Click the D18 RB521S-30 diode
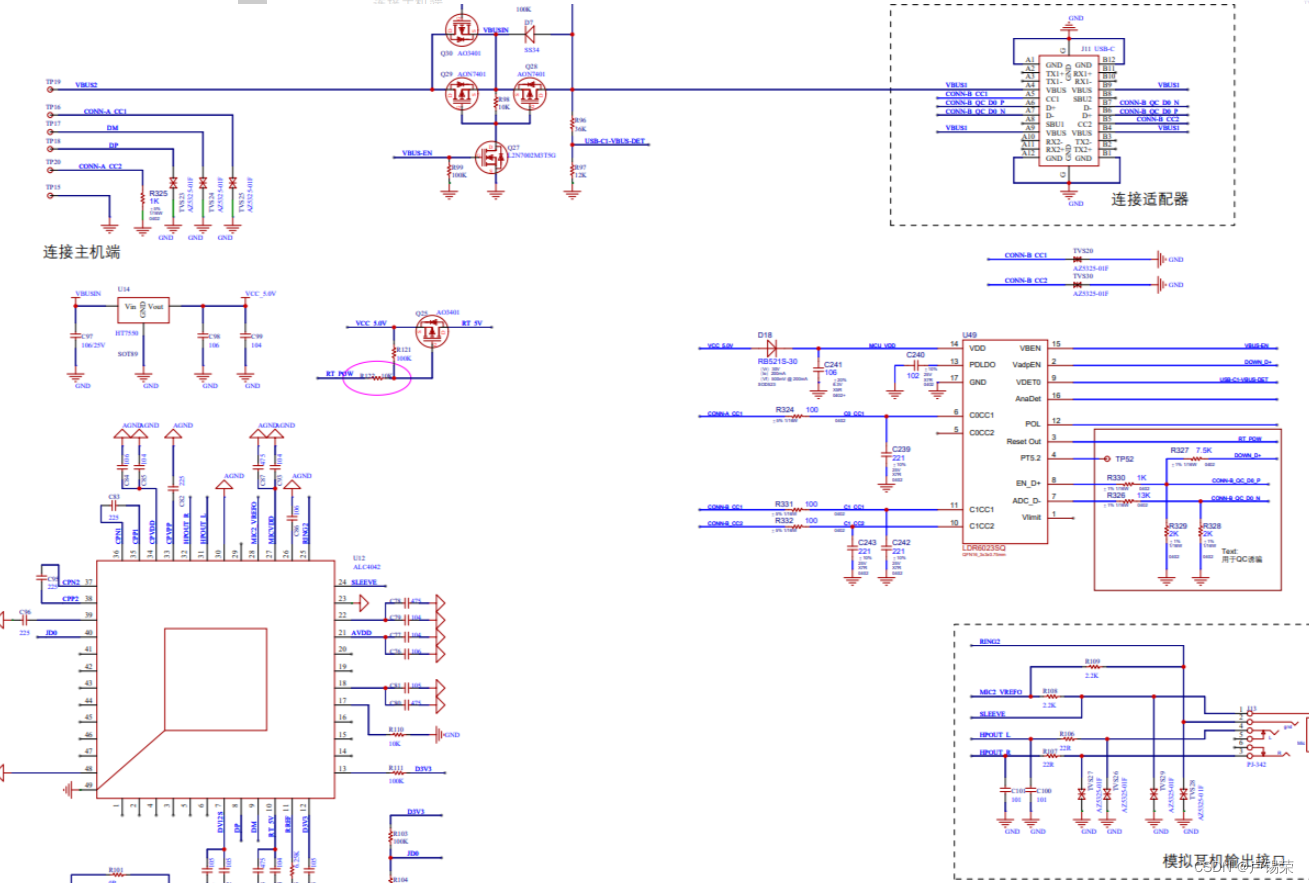Screen dimensions: 1309x883 pyautogui.click(x=771, y=347)
